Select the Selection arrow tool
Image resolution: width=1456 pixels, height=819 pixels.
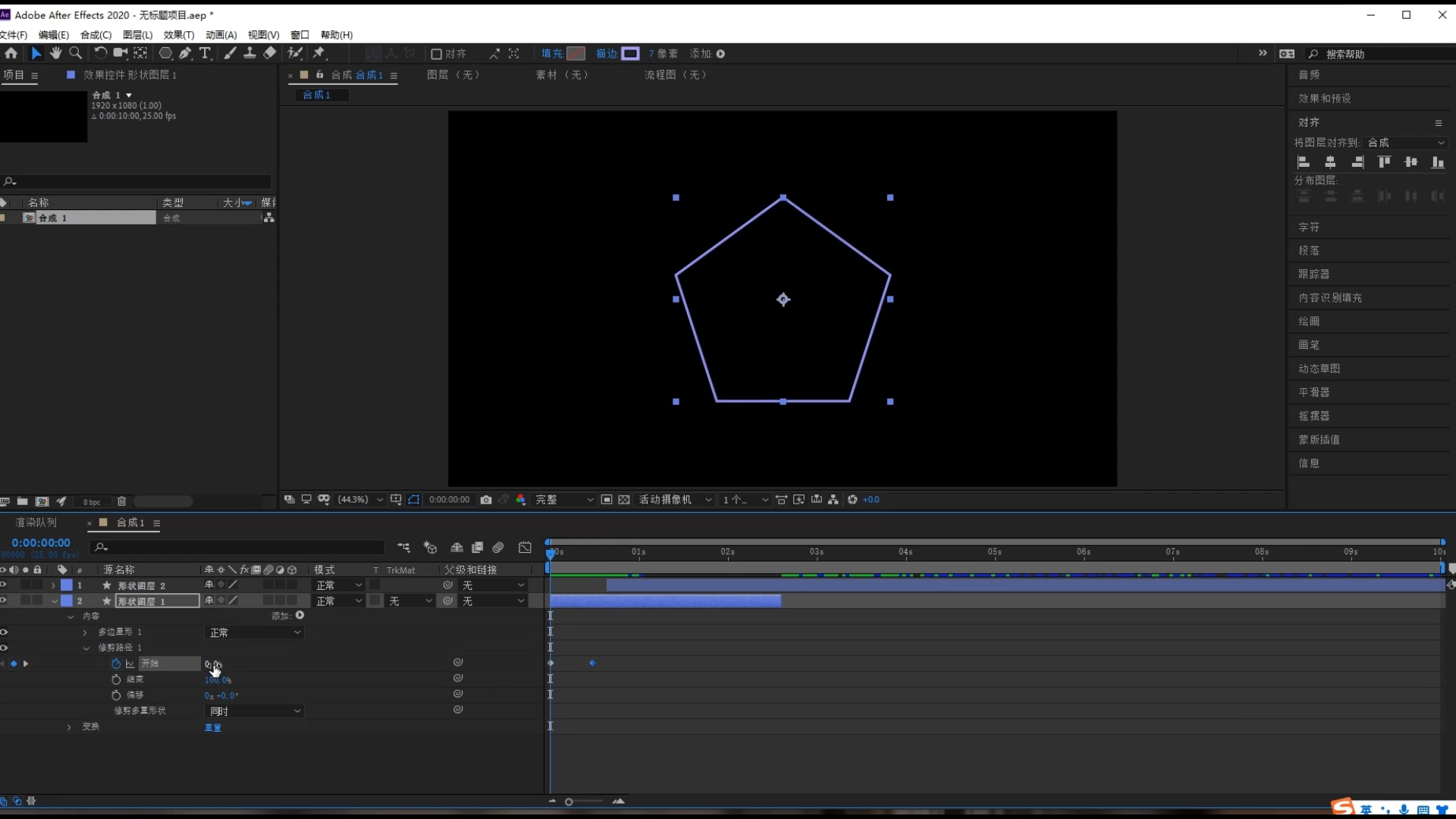[36, 53]
